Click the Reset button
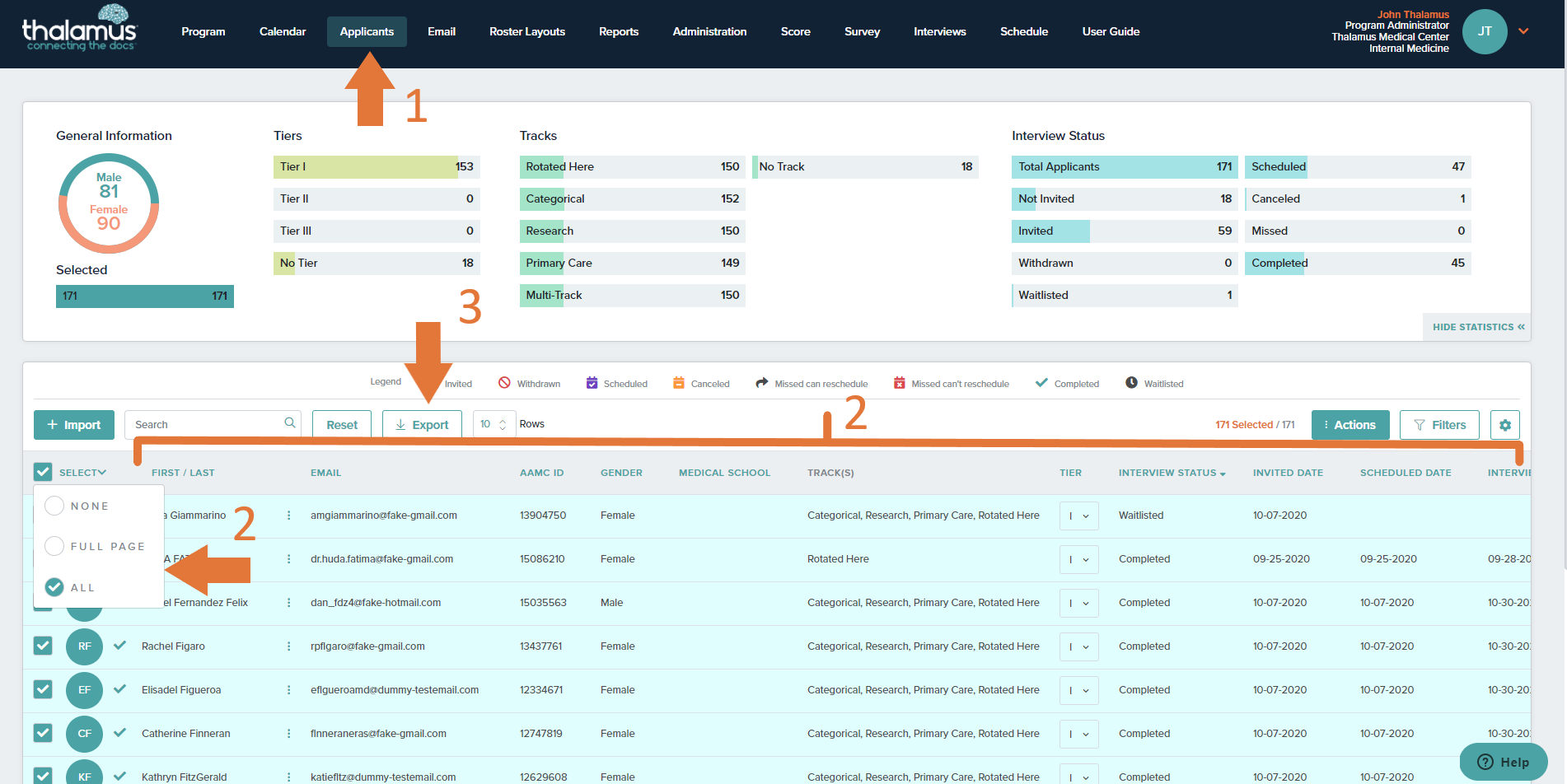Image resolution: width=1567 pixels, height=784 pixels. click(x=342, y=425)
